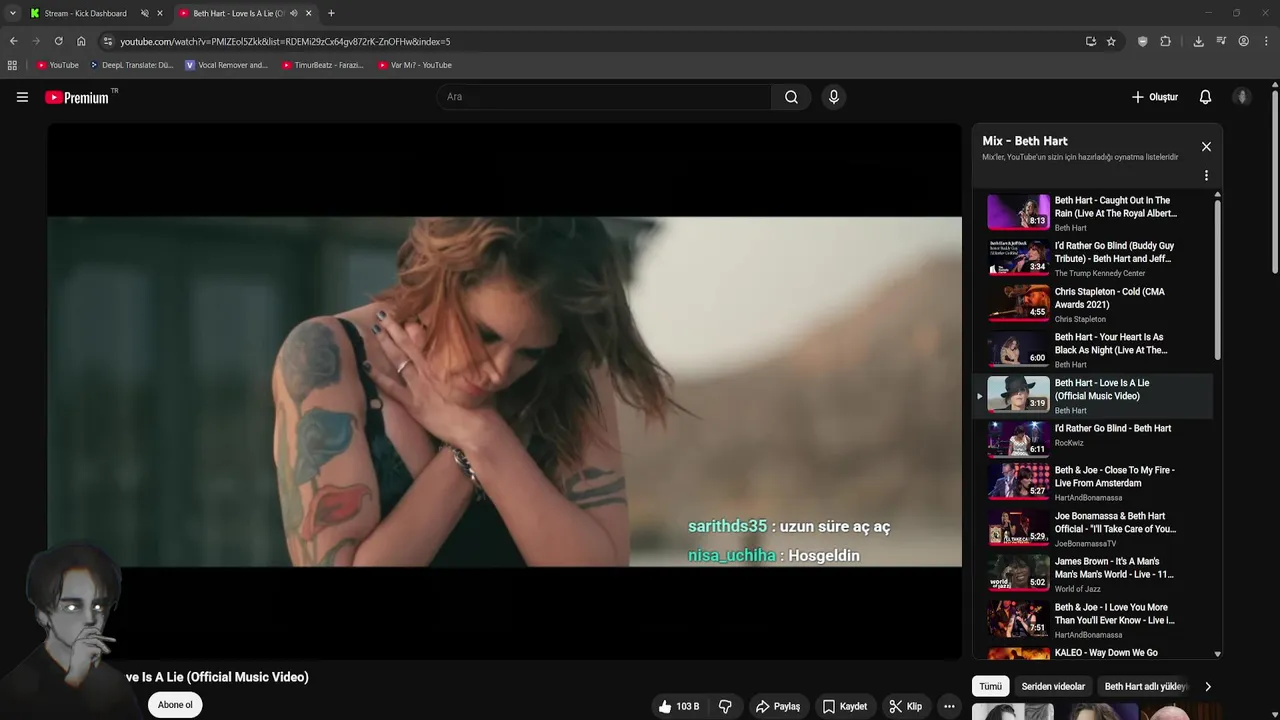The width and height of the screenshot is (1280, 720).
Task: Open the TimurBeatz bookmark
Action: click(322, 65)
